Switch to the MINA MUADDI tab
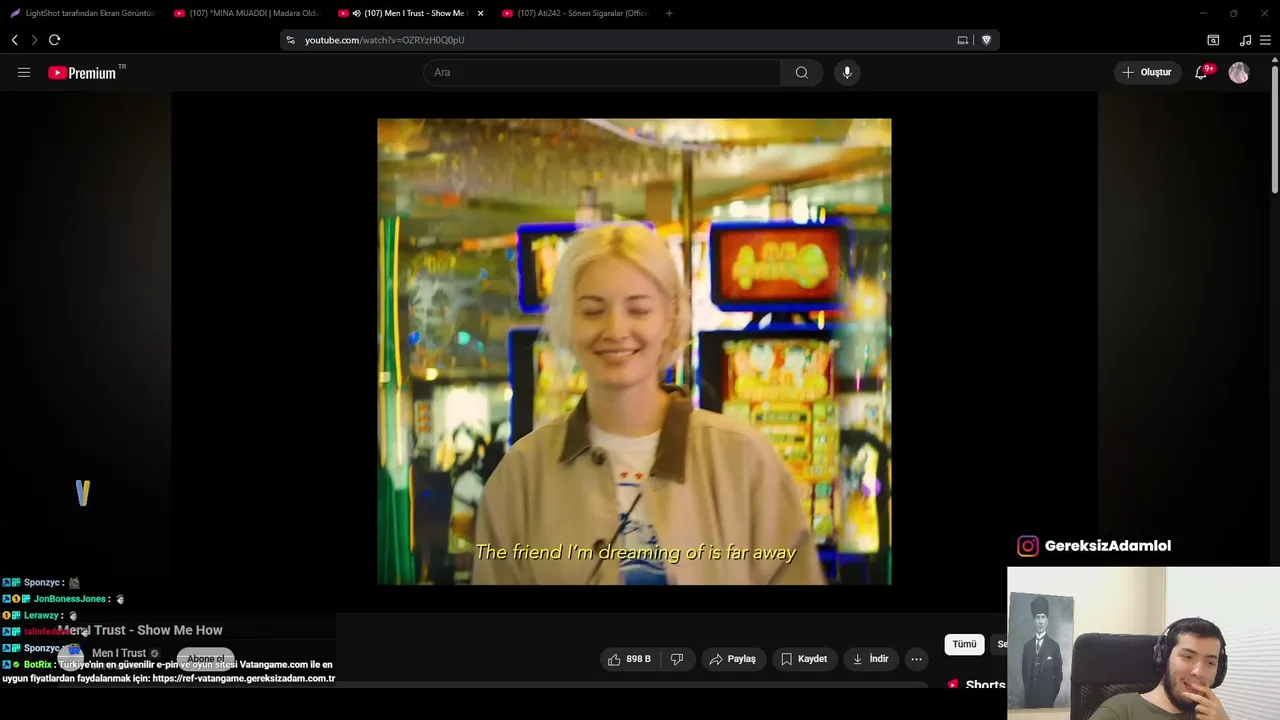Viewport: 1280px width, 720px height. pyautogui.click(x=247, y=13)
